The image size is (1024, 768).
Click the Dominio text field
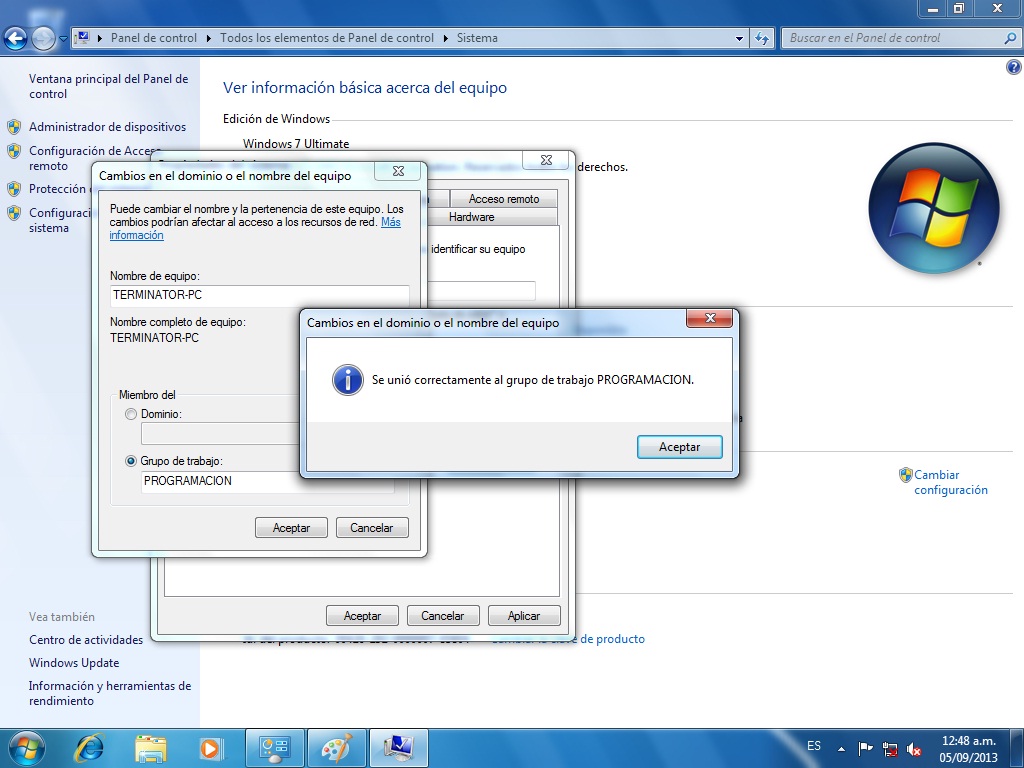(220, 434)
